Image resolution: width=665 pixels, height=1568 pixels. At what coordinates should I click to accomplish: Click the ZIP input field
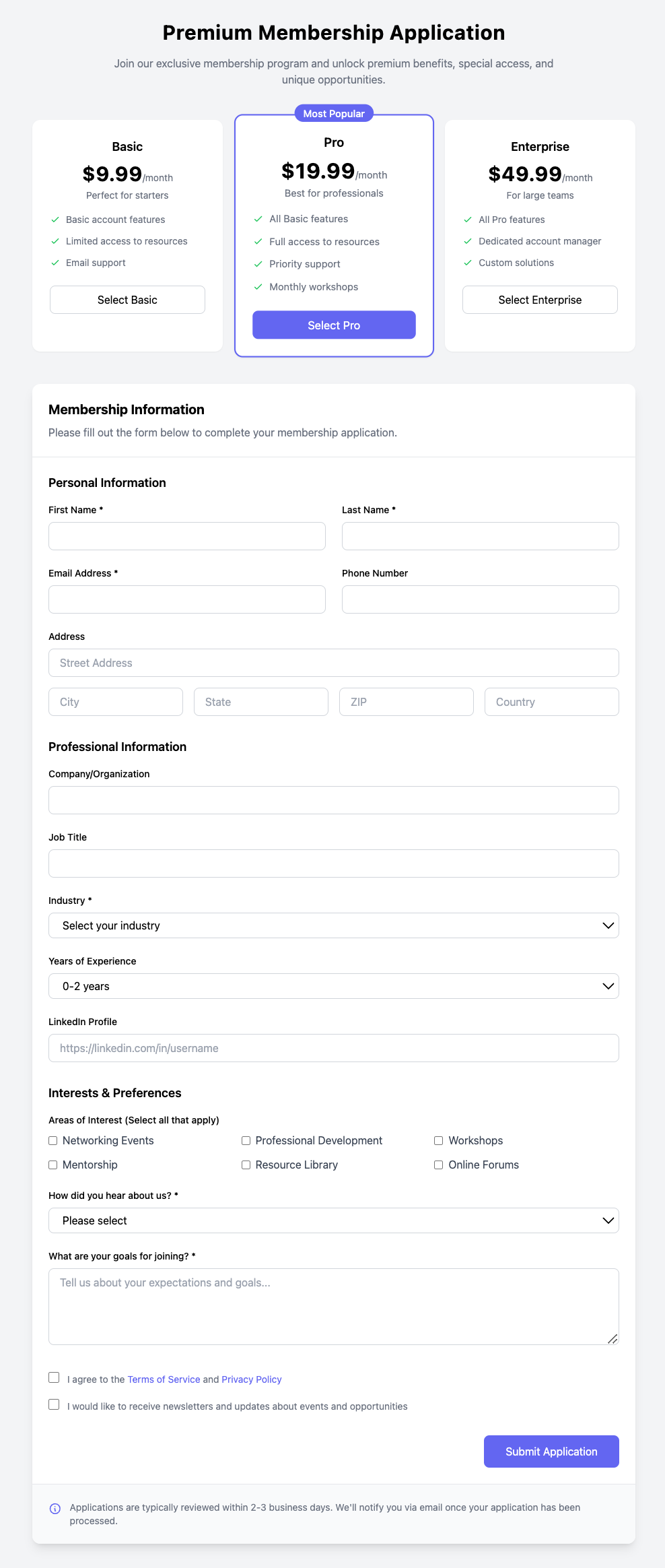pyautogui.click(x=407, y=702)
